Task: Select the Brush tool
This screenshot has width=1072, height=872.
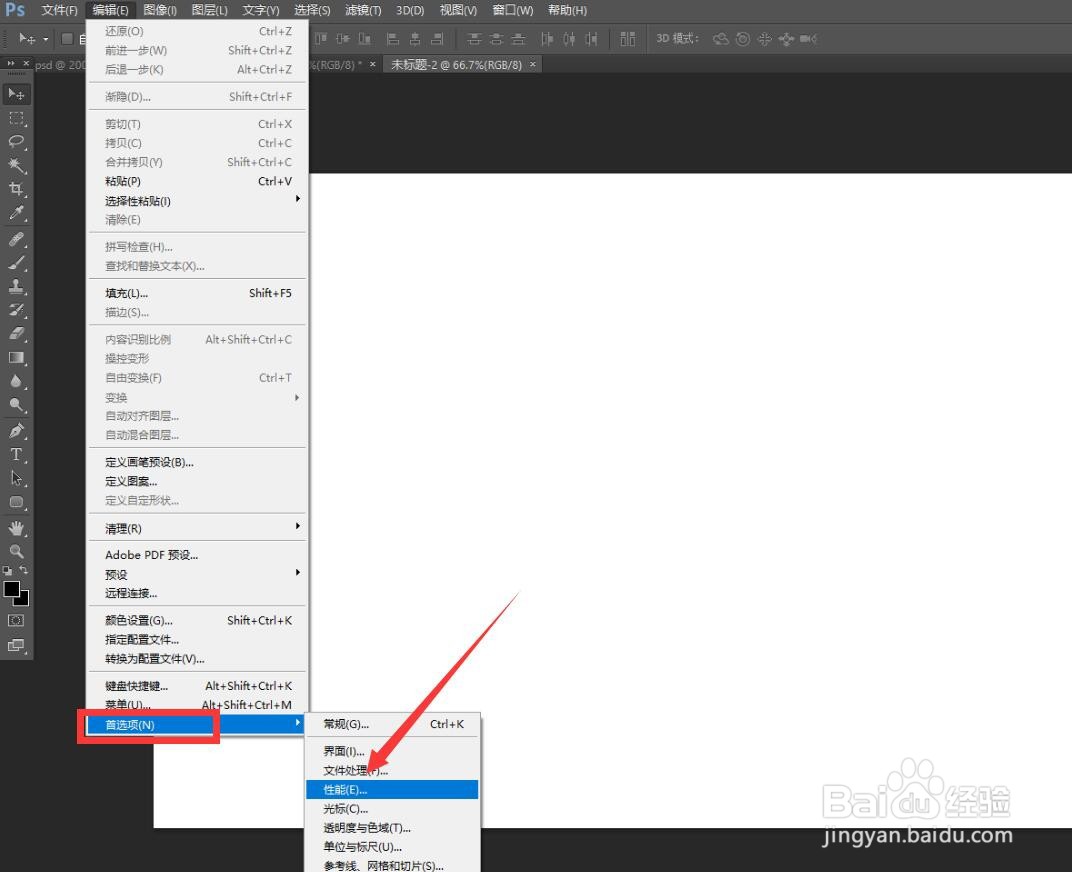Action: (16, 263)
